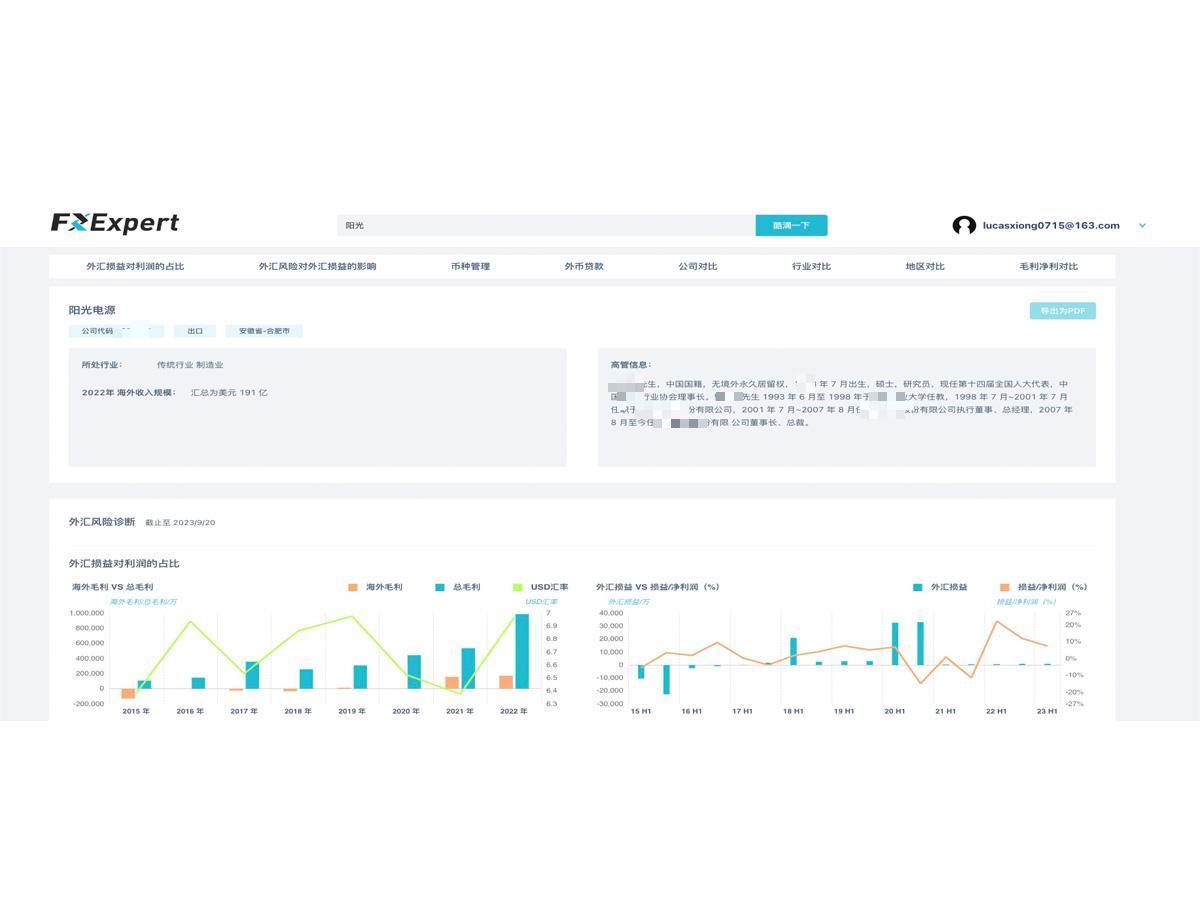The image size is (1200, 900).
Task: Select the 地区对比 tab
Action: pyautogui.click(x=925, y=267)
